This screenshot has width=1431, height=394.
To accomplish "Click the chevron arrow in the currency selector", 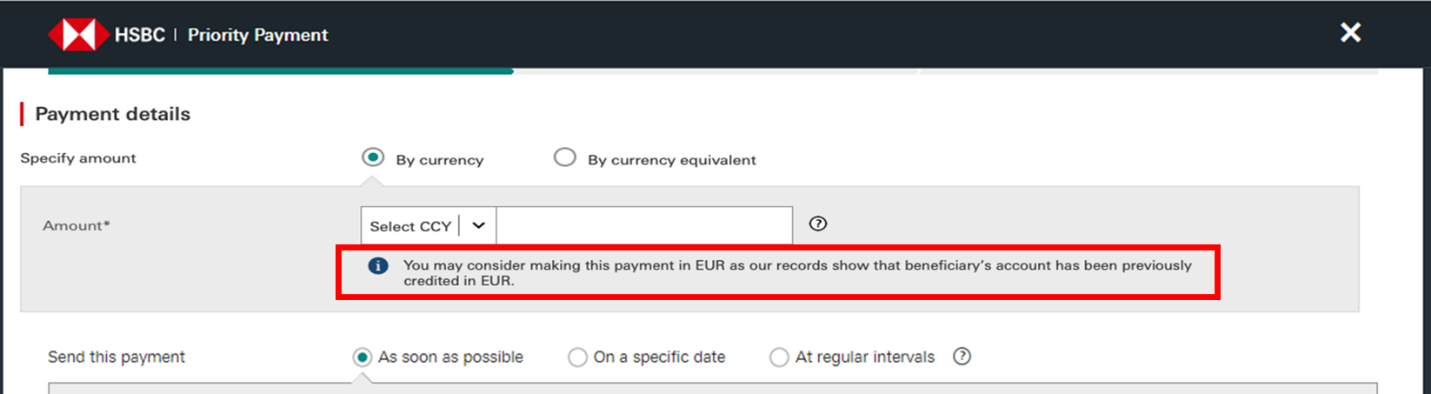I will pos(478,226).
